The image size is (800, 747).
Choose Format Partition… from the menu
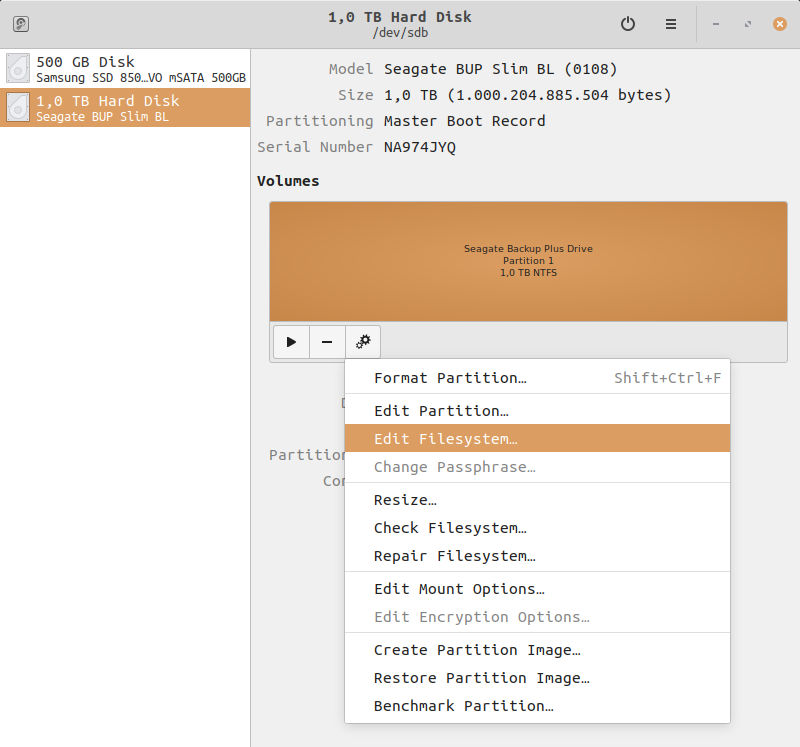point(537,378)
